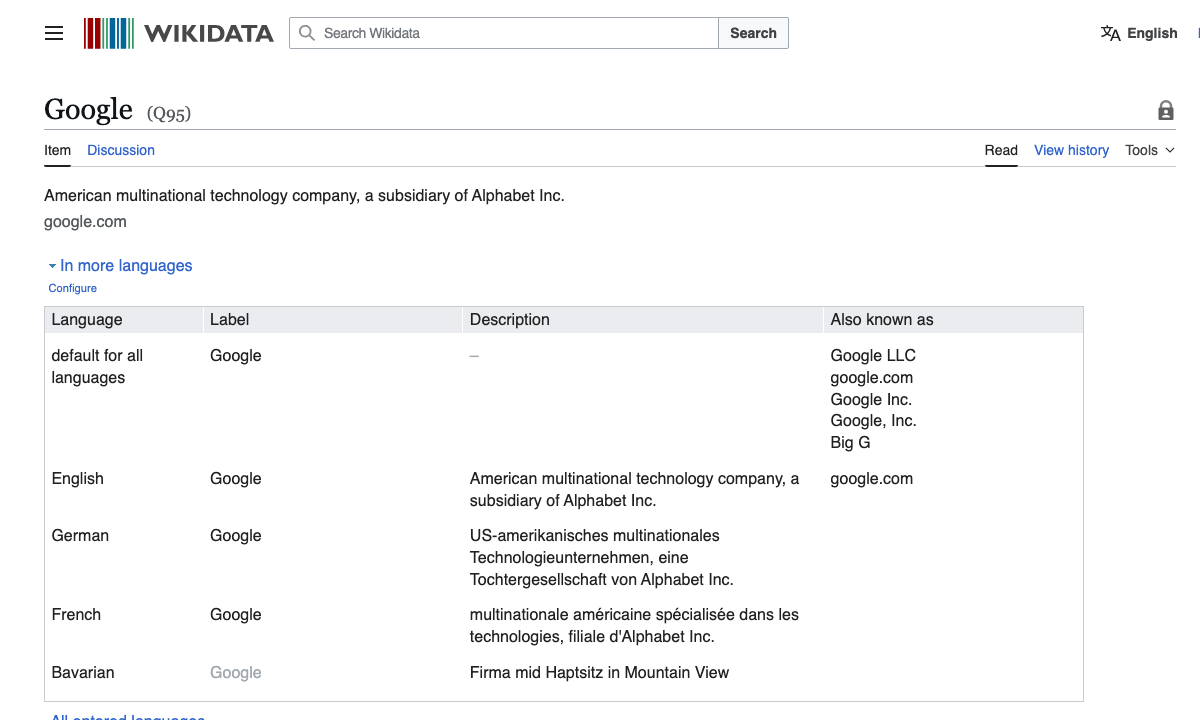Click the Wikidata barcode logo

point(109,33)
